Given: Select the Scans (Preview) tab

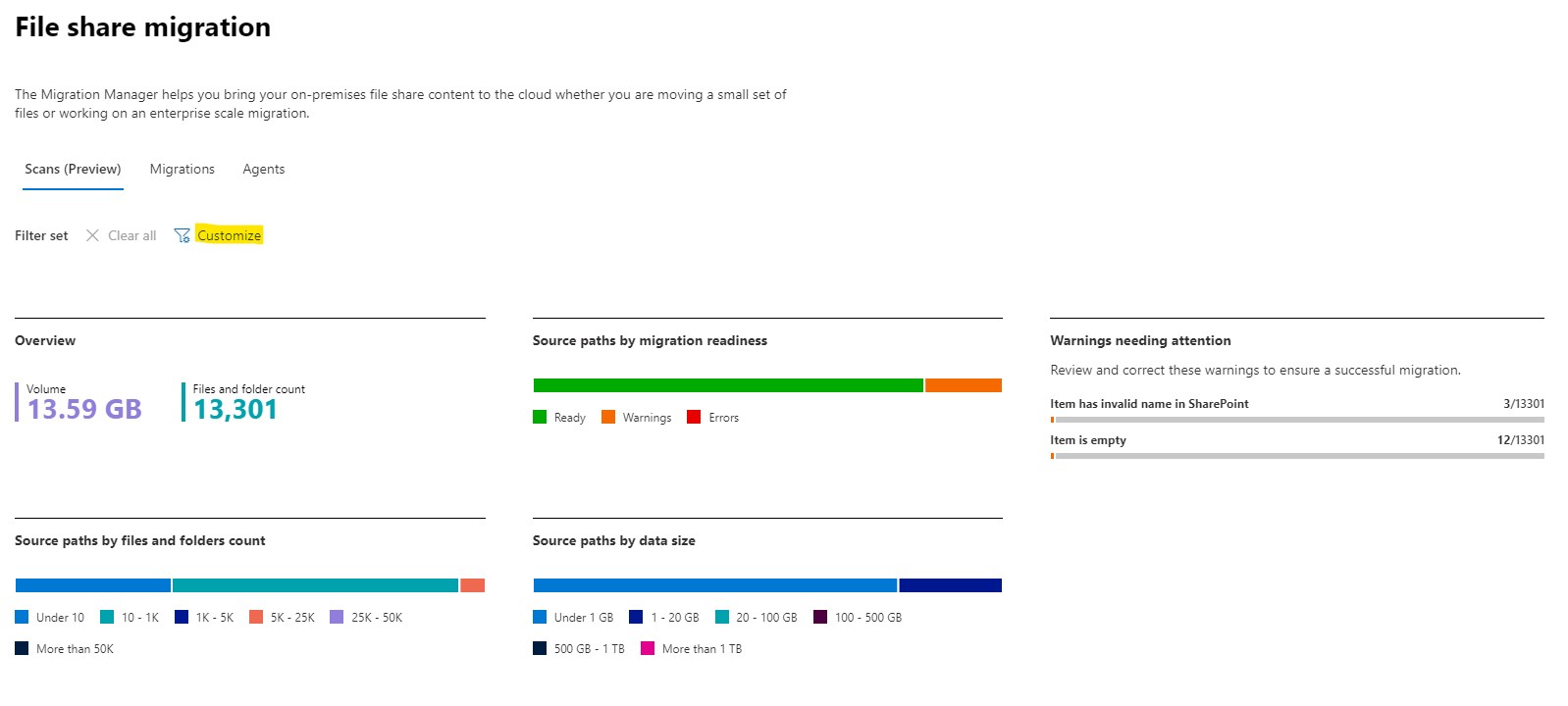Looking at the screenshot, I should click(x=73, y=169).
